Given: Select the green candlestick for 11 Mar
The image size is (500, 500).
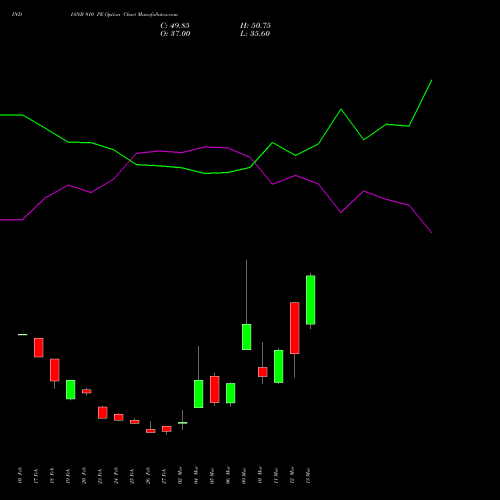Looking at the screenshot, I should tap(279, 366).
